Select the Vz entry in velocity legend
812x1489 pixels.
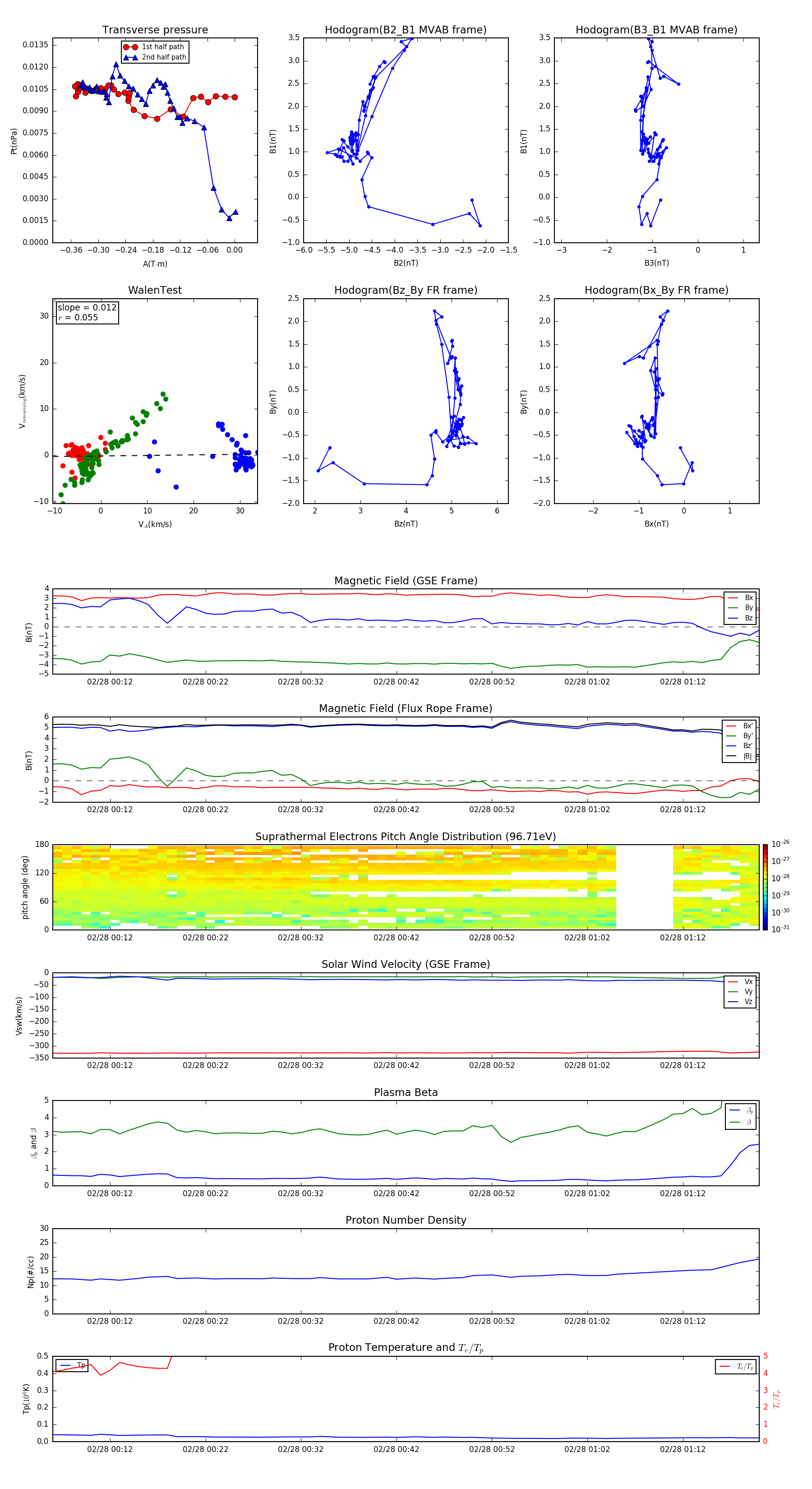click(x=741, y=1002)
